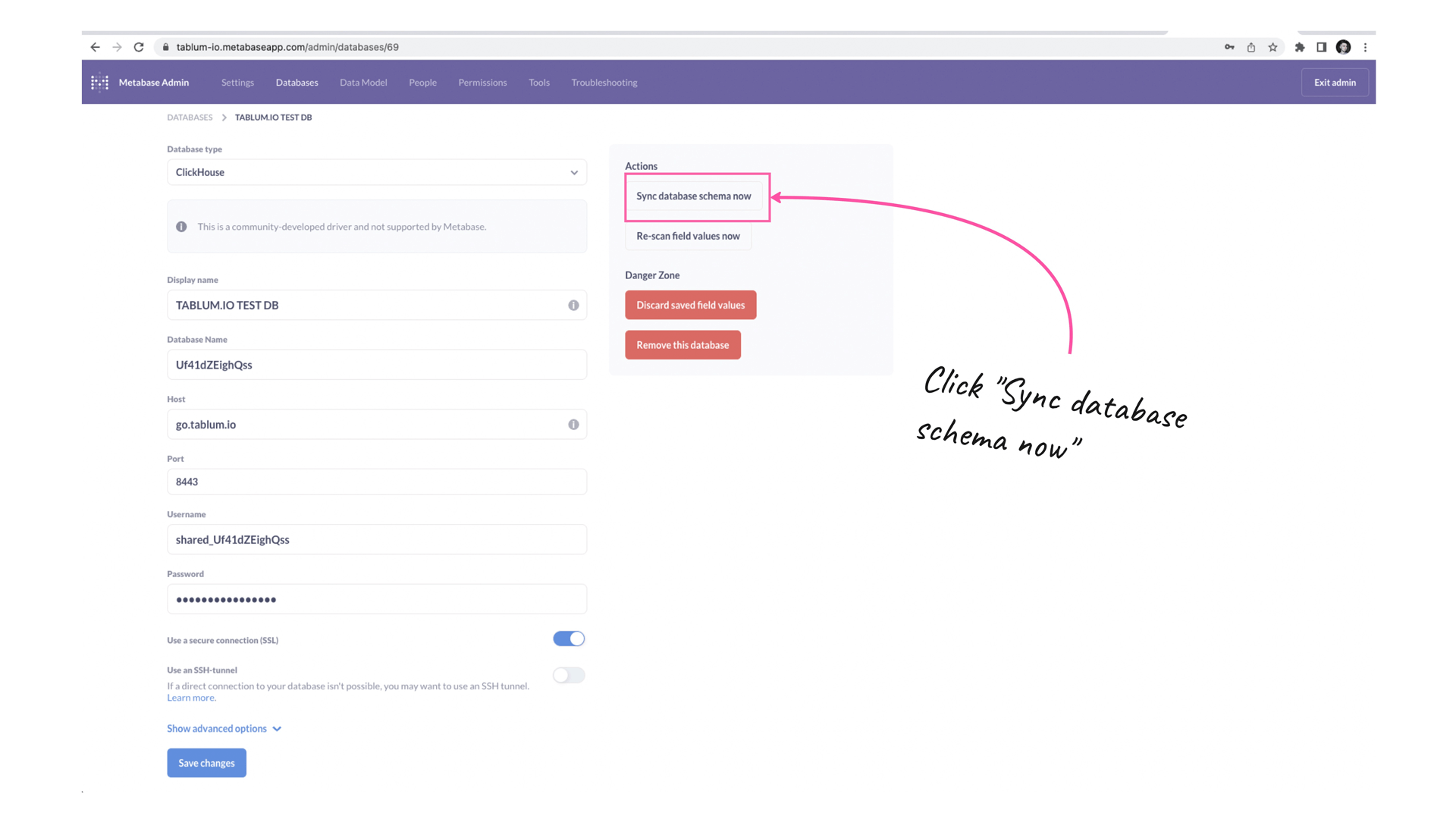Click Discard saved field values
The image size is (1456, 819).
[690, 305]
